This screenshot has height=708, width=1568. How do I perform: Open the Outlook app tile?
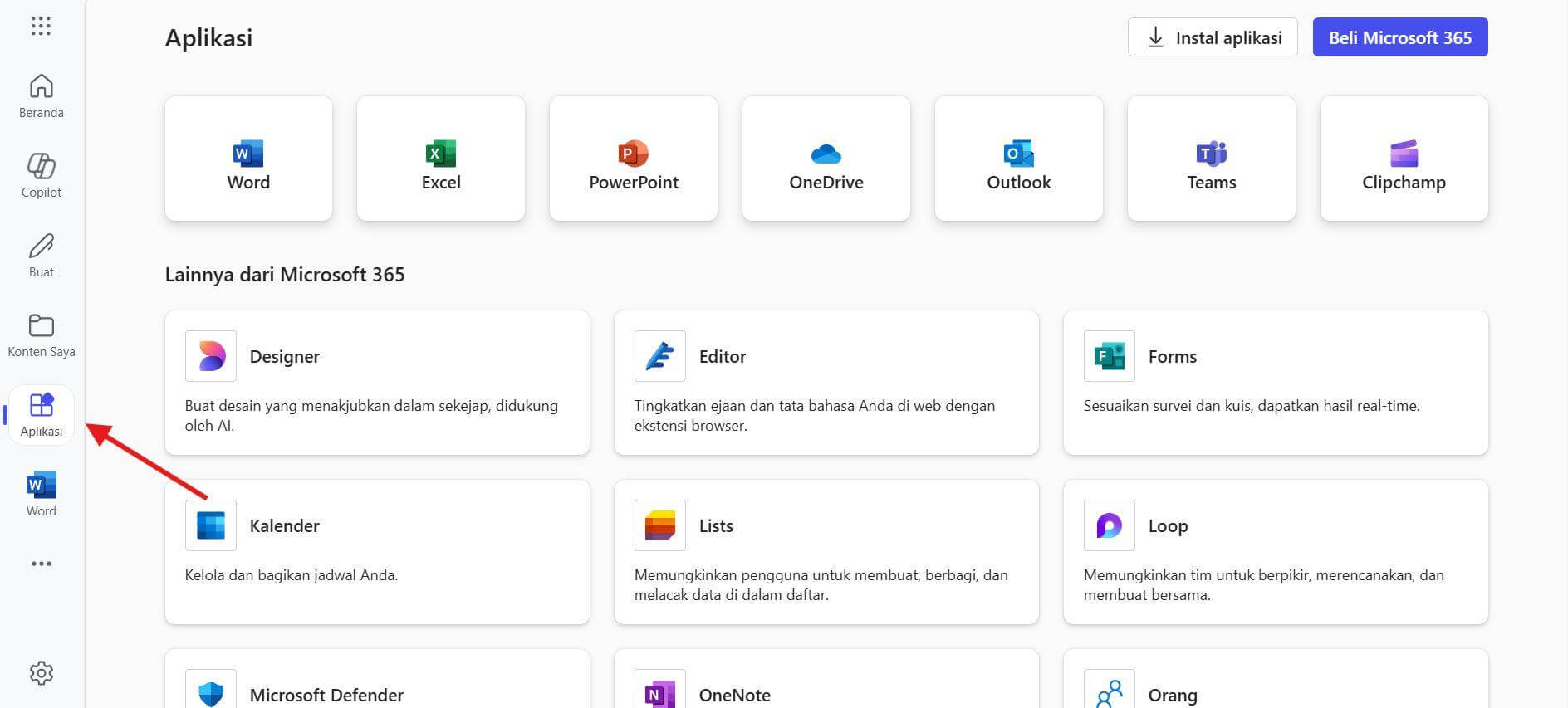click(x=1019, y=159)
